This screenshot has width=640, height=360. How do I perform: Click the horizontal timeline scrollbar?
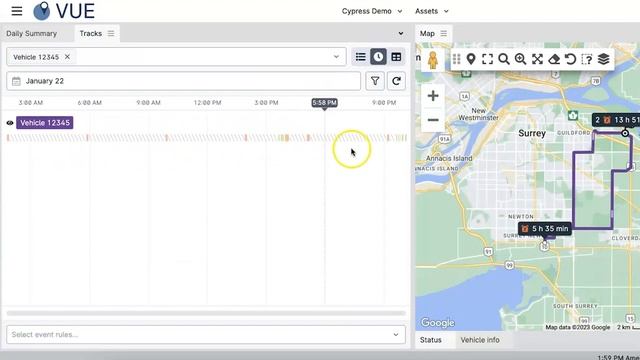coord(206,313)
